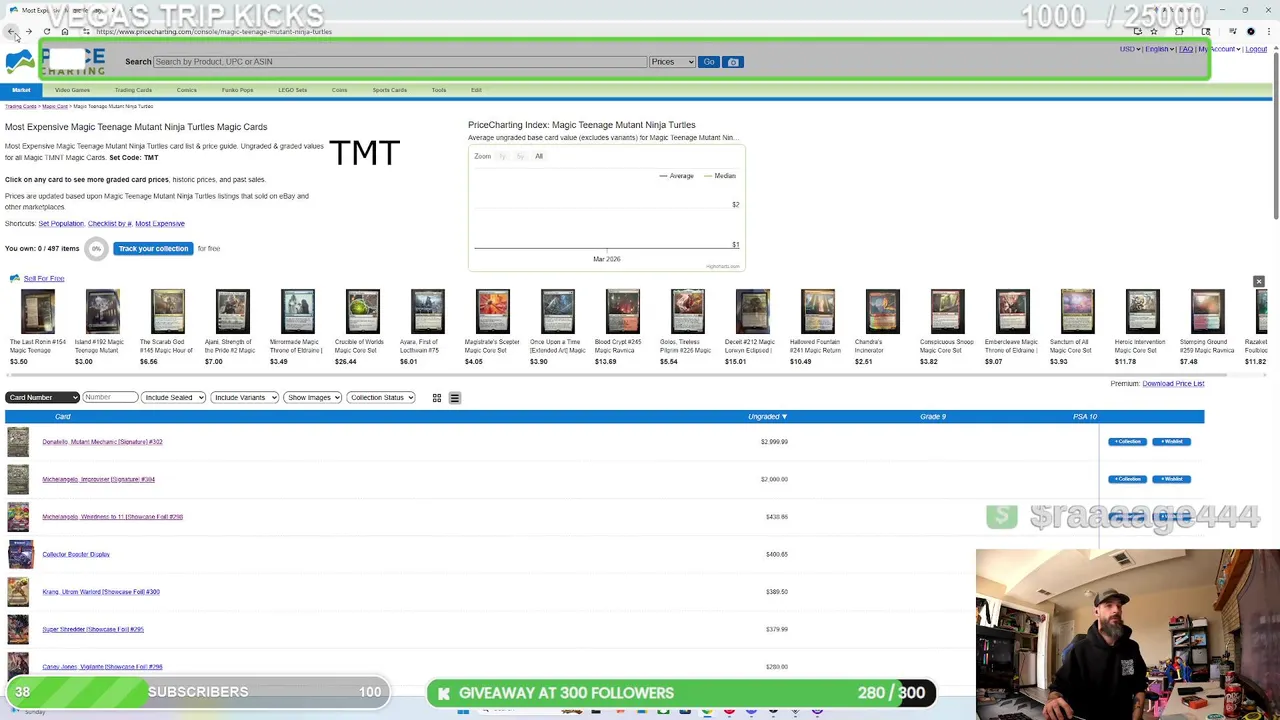Close the Sell For Free carousel
Image resolution: width=1280 pixels, height=720 pixels.
pos(1258,282)
